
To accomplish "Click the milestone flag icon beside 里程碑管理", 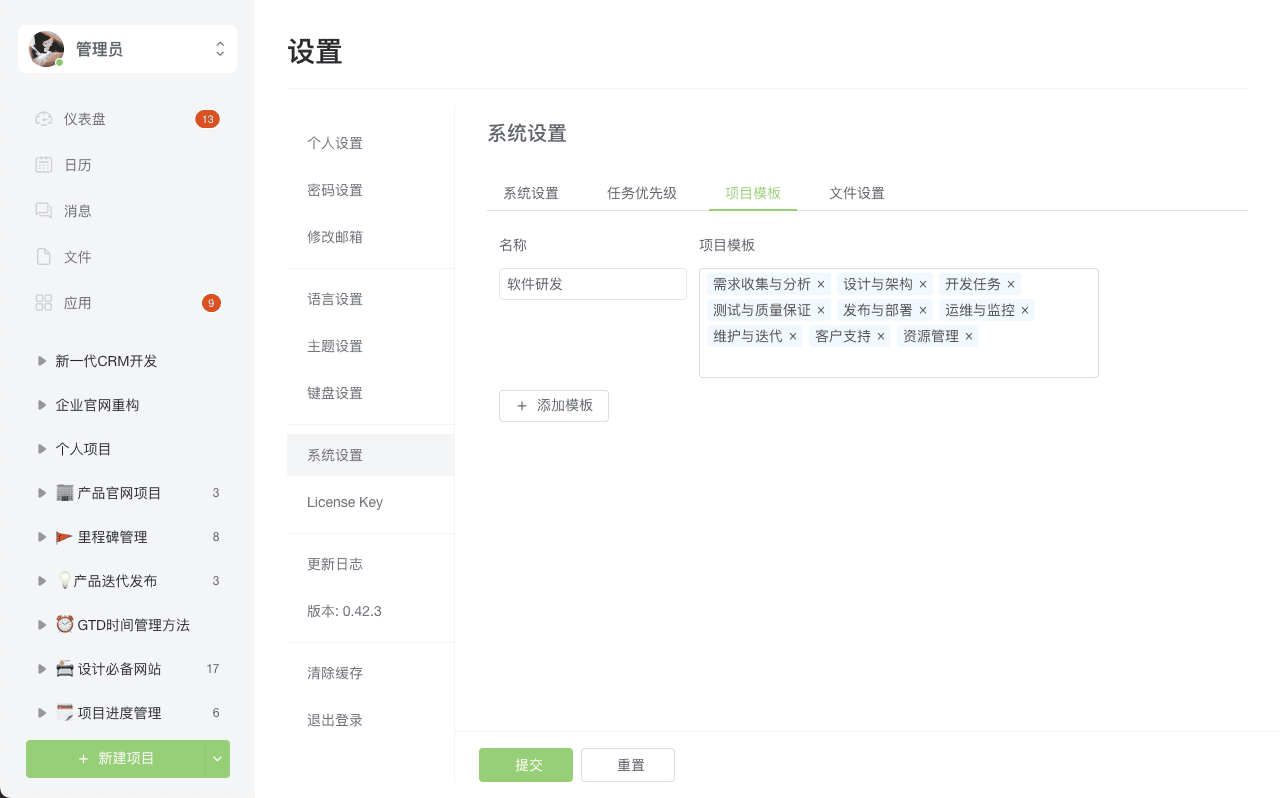I will (x=62, y=536).
